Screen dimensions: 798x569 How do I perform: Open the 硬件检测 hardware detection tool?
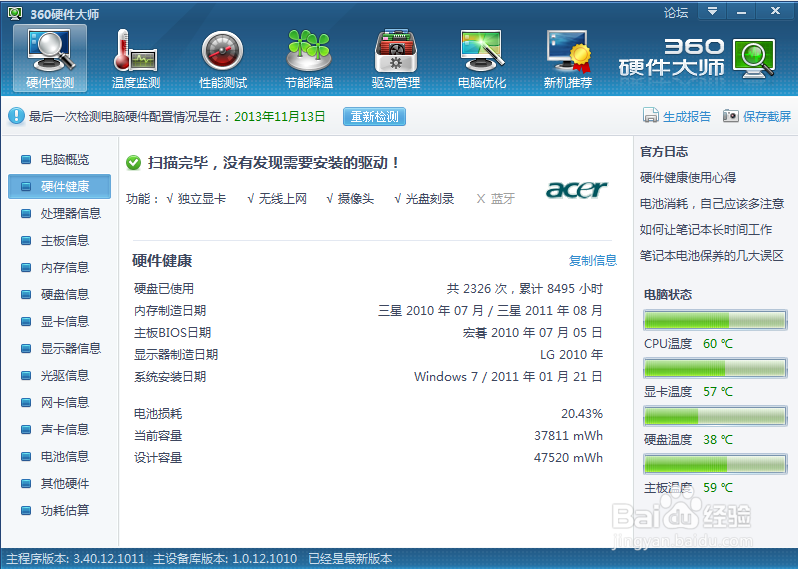point(50,58)
